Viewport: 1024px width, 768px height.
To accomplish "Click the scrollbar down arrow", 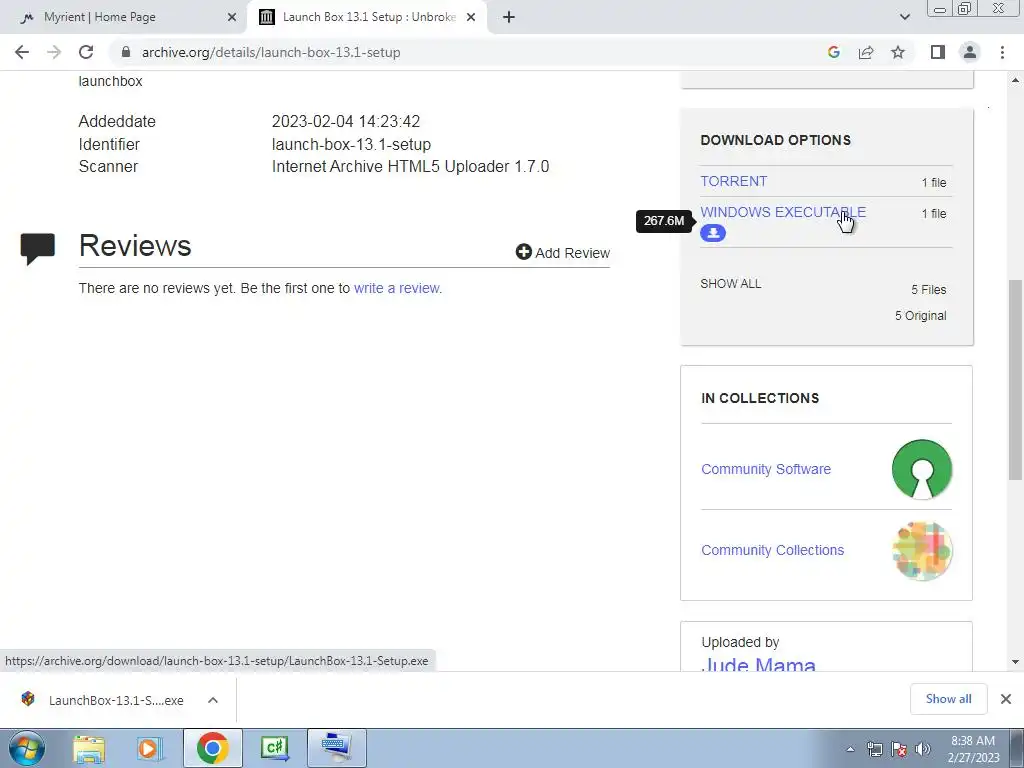I will click(1015, 662).
